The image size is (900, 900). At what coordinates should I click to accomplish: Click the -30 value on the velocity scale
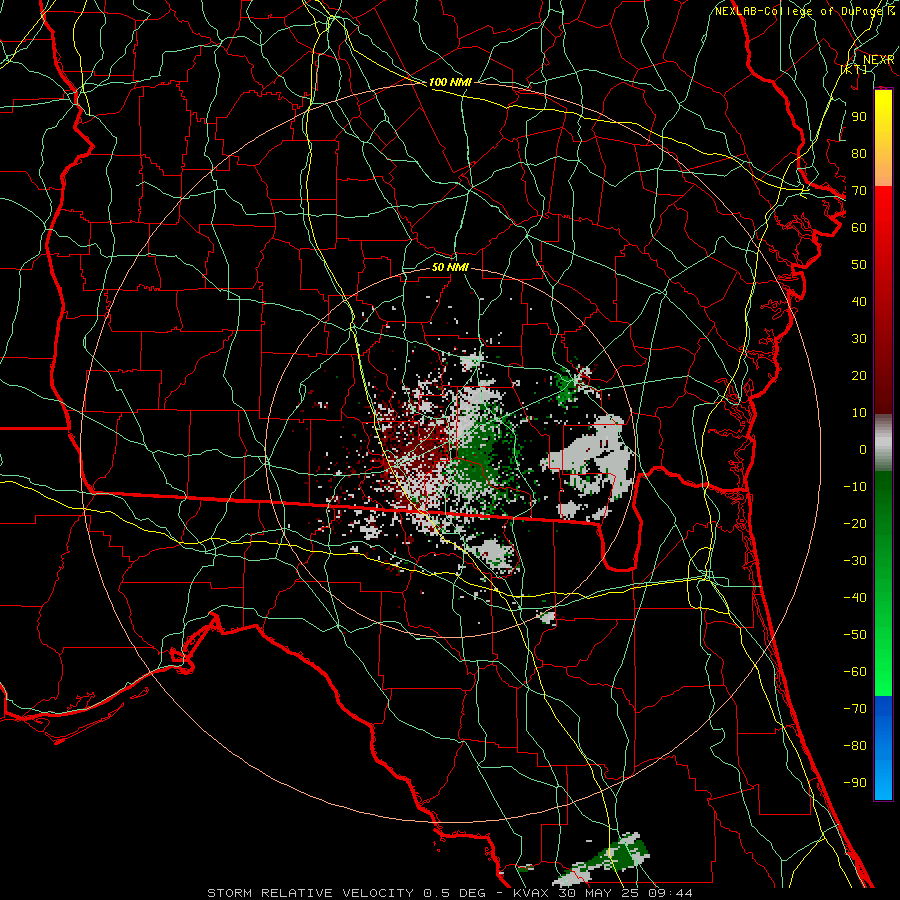click(855, 561)
